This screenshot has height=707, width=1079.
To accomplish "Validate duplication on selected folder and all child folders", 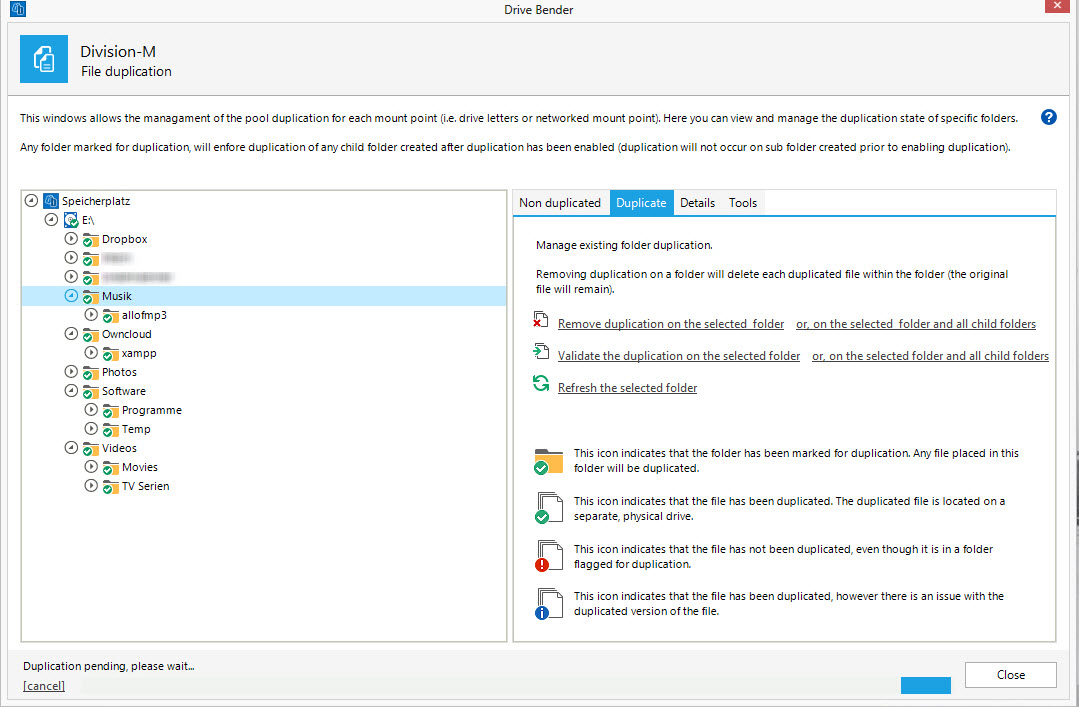I will [x=930, y=356].
